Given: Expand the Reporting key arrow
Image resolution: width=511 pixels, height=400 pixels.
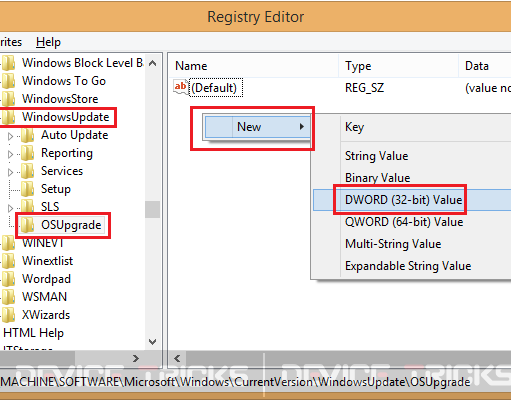Looking at the screenshot, I should click(10, 154).
